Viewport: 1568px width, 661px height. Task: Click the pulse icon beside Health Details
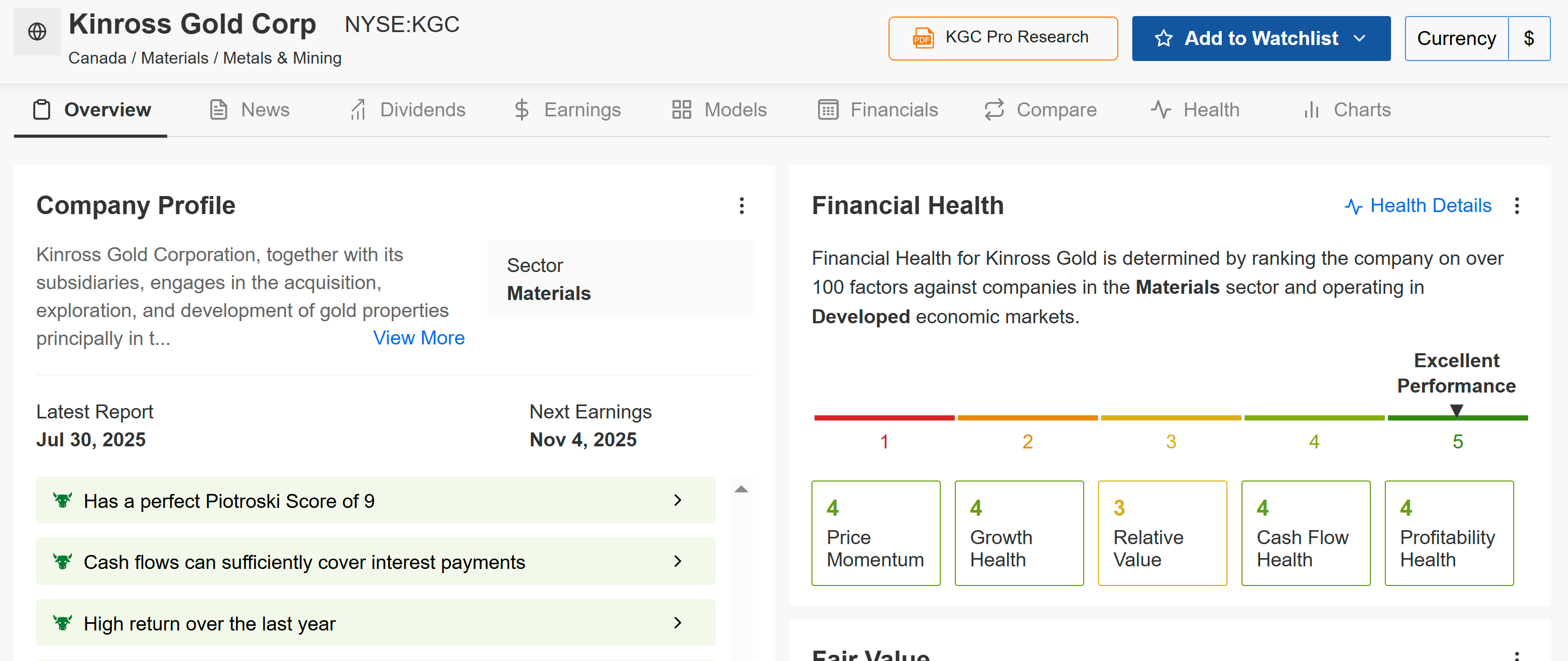click(1353, 206)
